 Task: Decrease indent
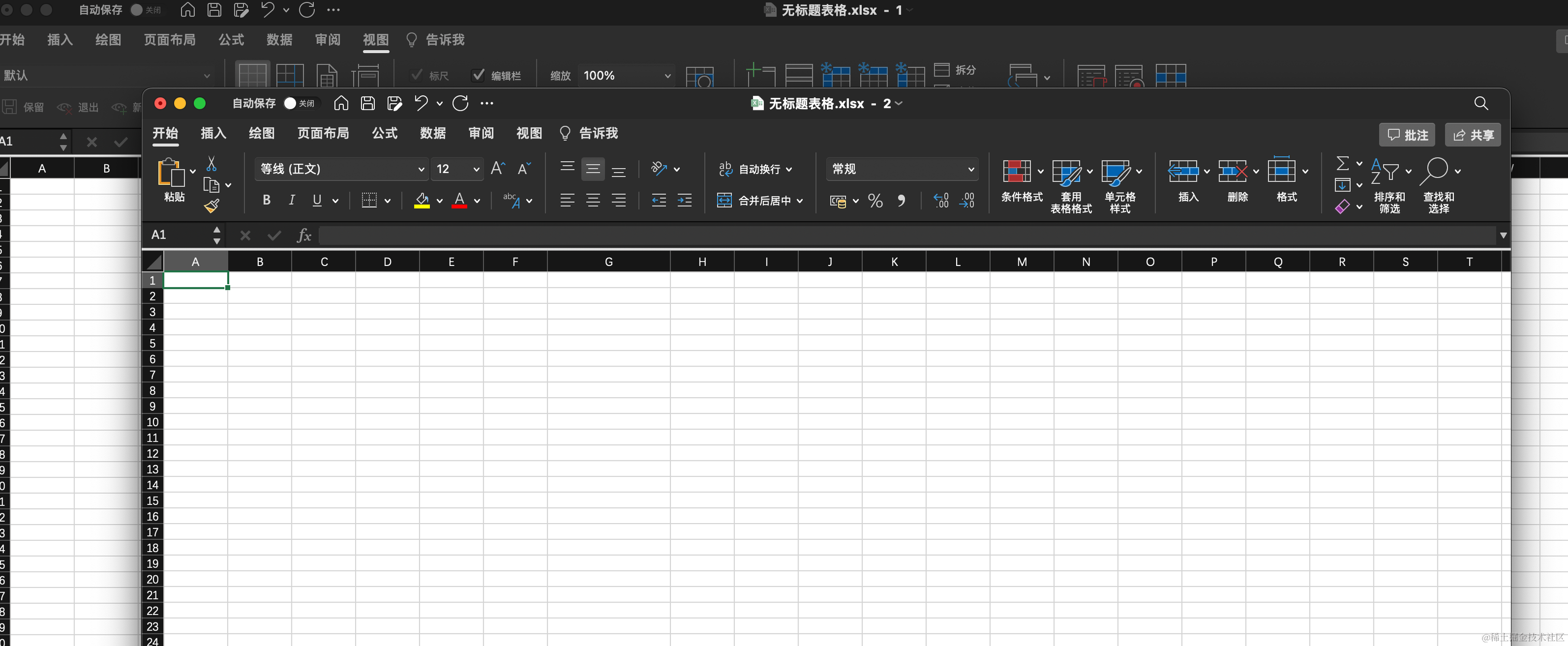coord(659,200)
